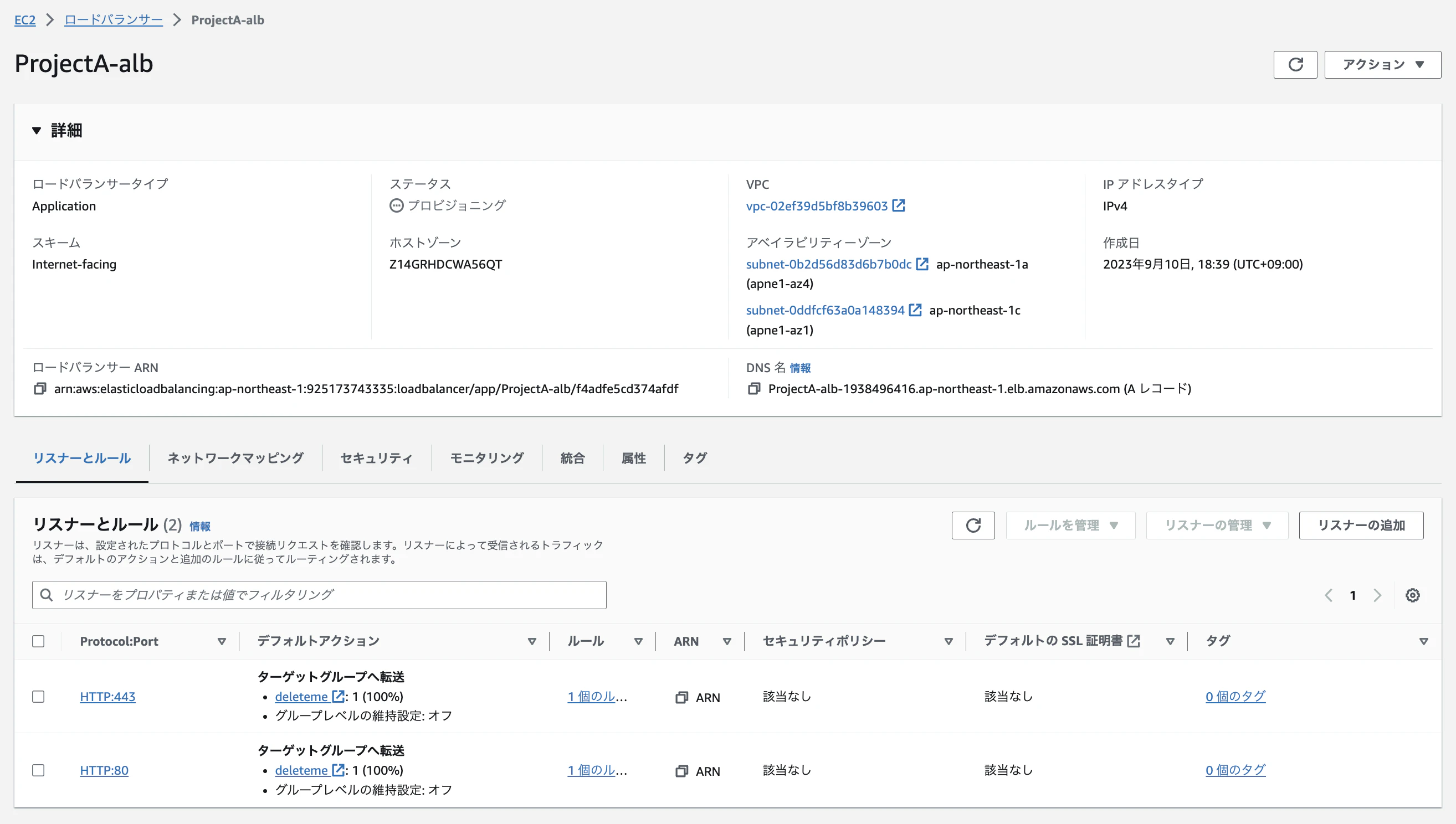Open external link for subnet-0b2d56d83d6b7b0dc
1456x824 pixels.
(922, 264)
